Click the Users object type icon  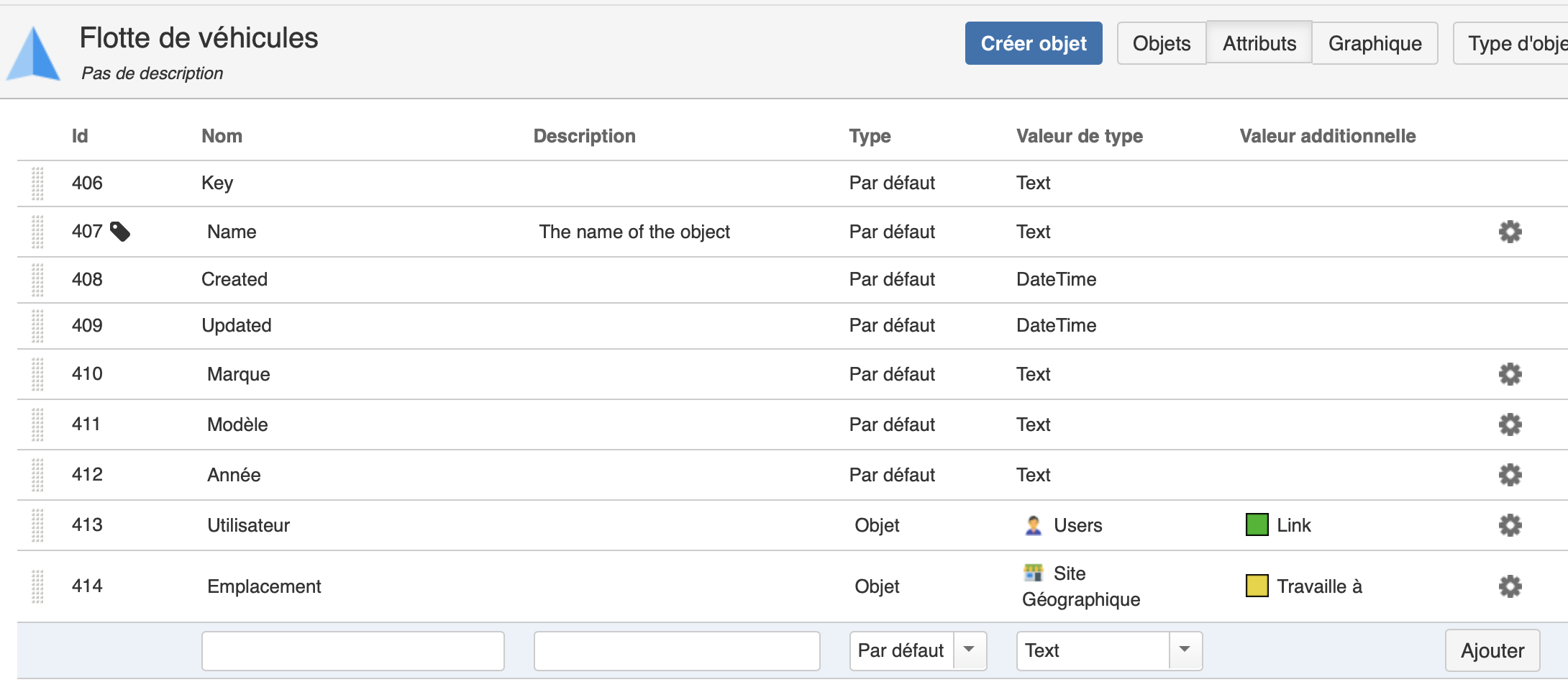pos(1034,525)
